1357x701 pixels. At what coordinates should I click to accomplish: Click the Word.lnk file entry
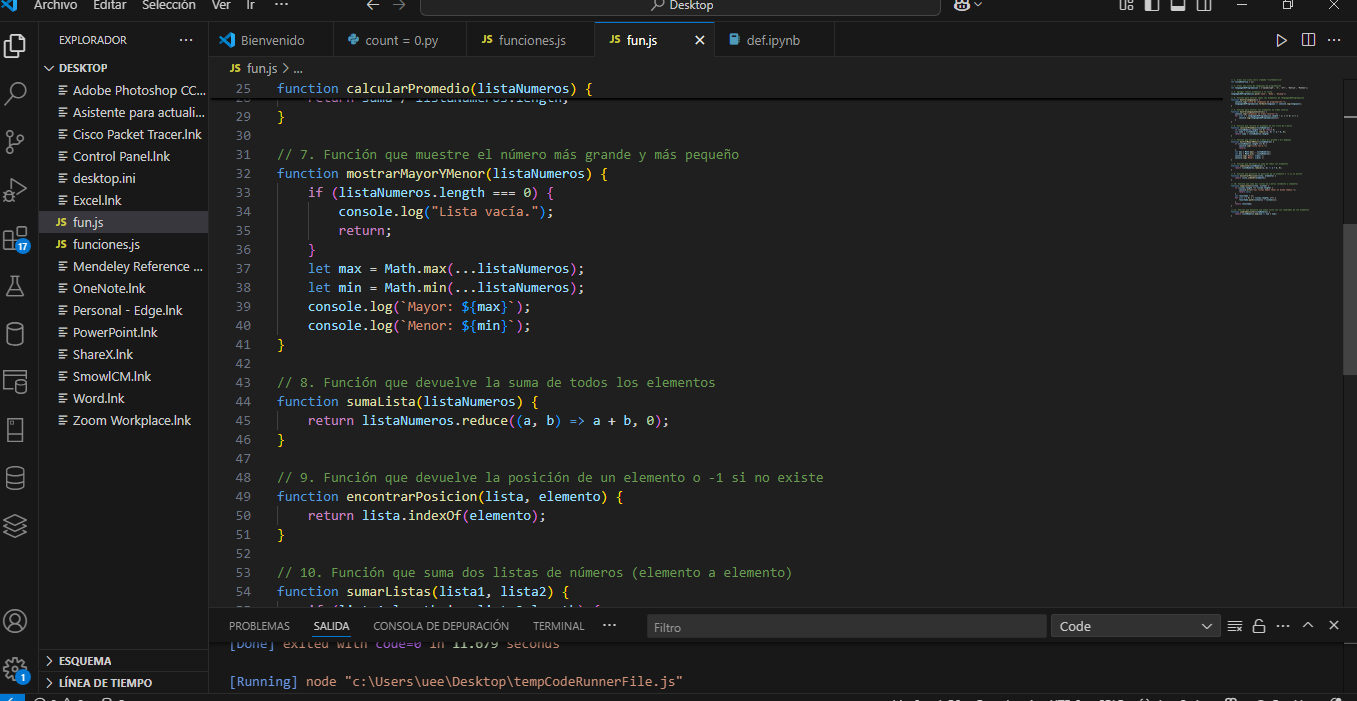coord(123,398)
